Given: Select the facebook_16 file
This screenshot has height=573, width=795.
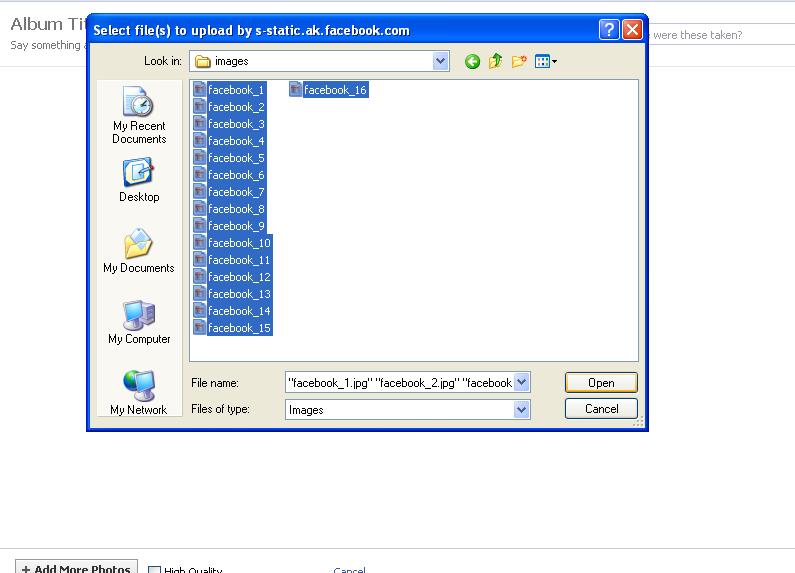Looking at the screenshot, I should pyautogui.click(x=329, y=90).
